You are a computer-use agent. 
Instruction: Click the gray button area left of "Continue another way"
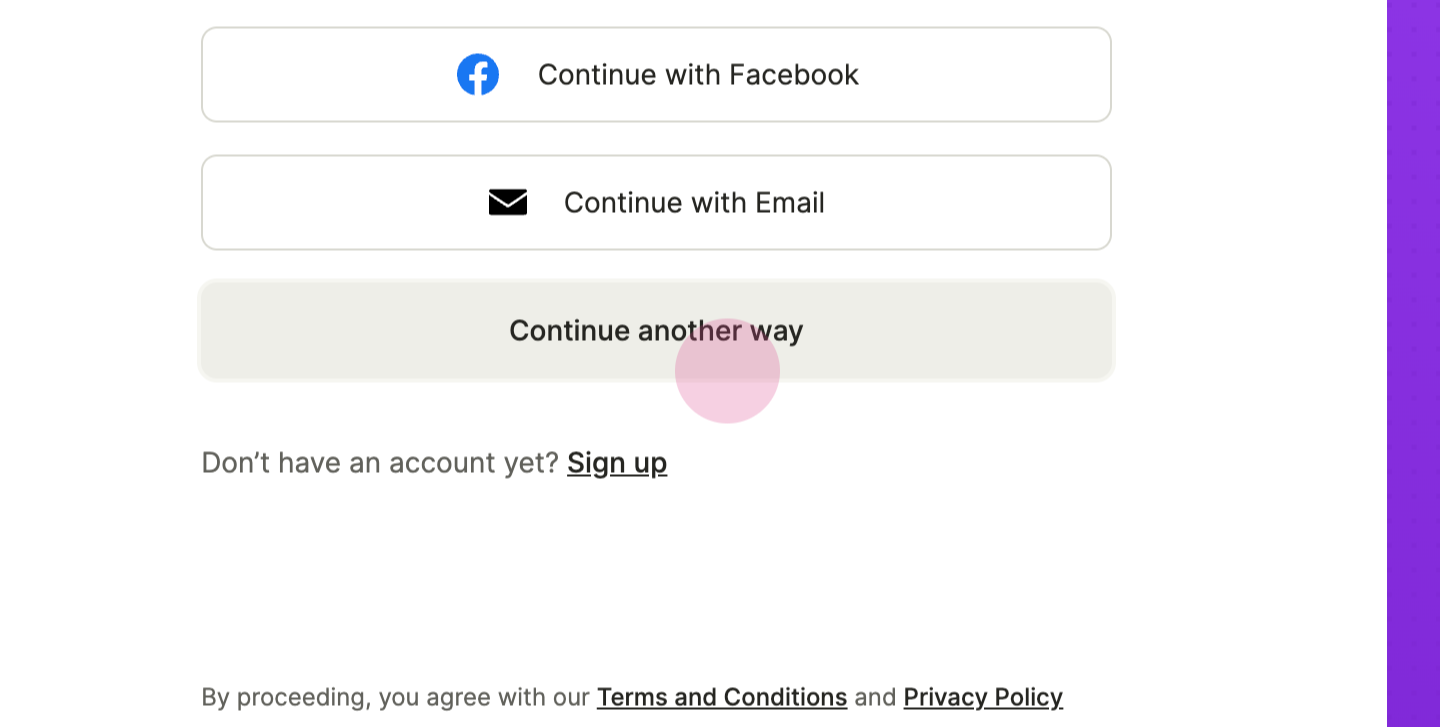[x=355, y=331]
